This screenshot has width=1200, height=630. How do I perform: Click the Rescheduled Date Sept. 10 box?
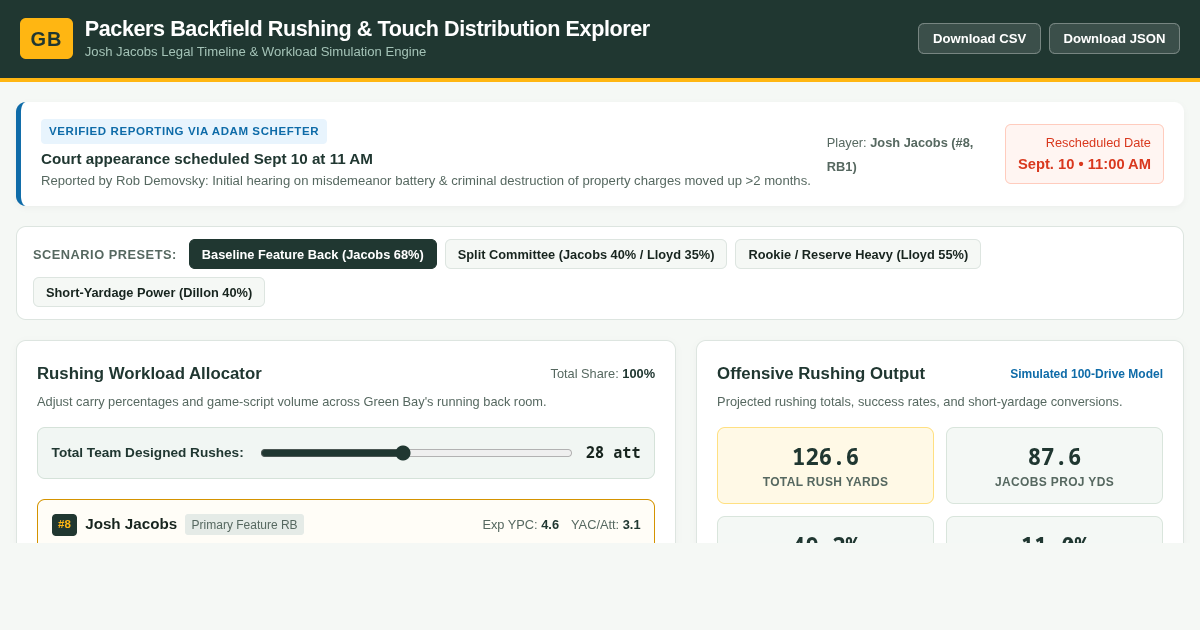point(1084,154)
